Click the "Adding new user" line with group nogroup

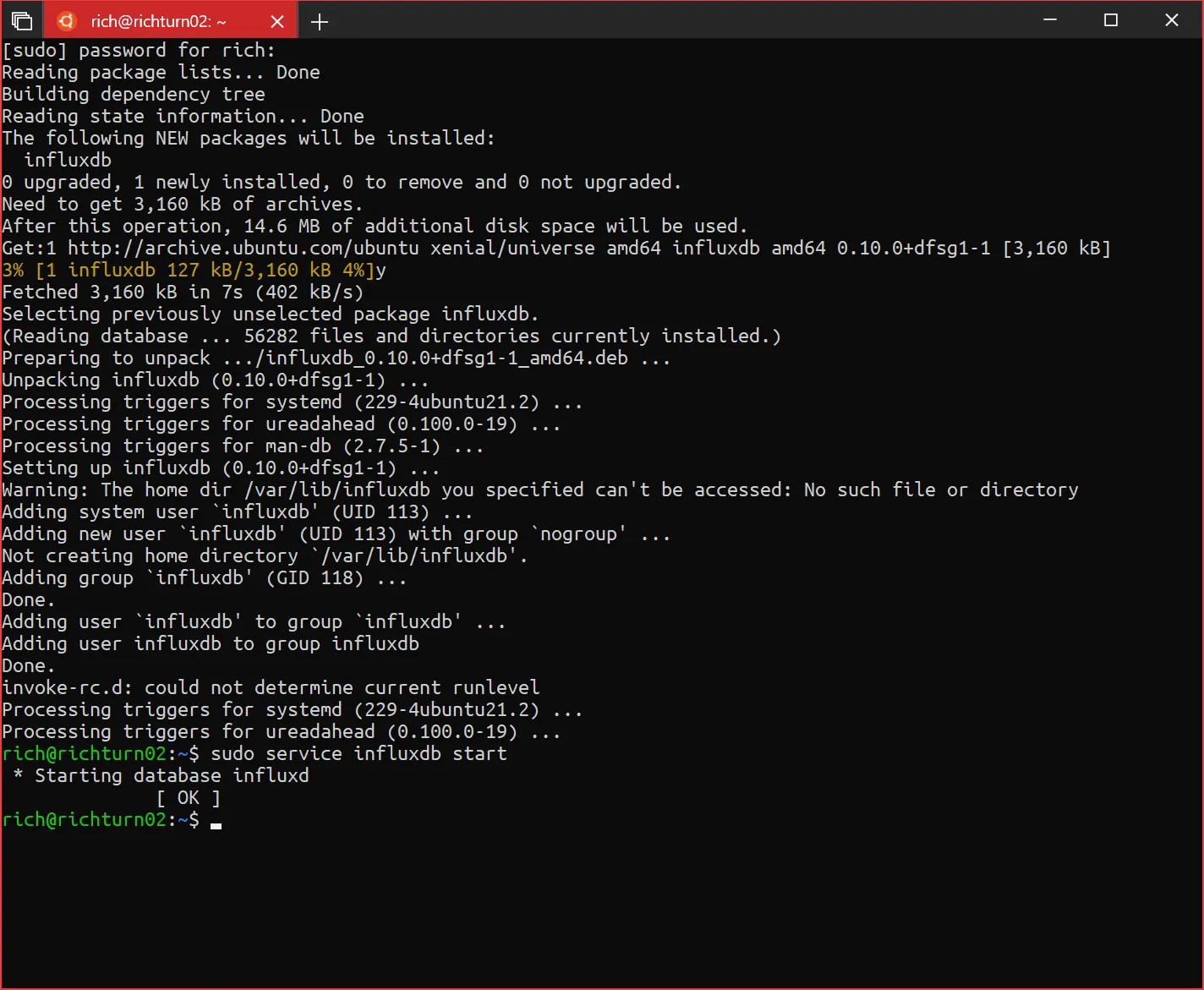[x=337, y=534]
